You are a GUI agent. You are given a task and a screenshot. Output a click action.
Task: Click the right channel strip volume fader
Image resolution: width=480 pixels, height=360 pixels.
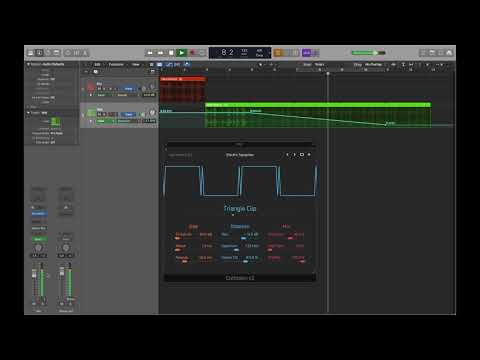[62, 272]
